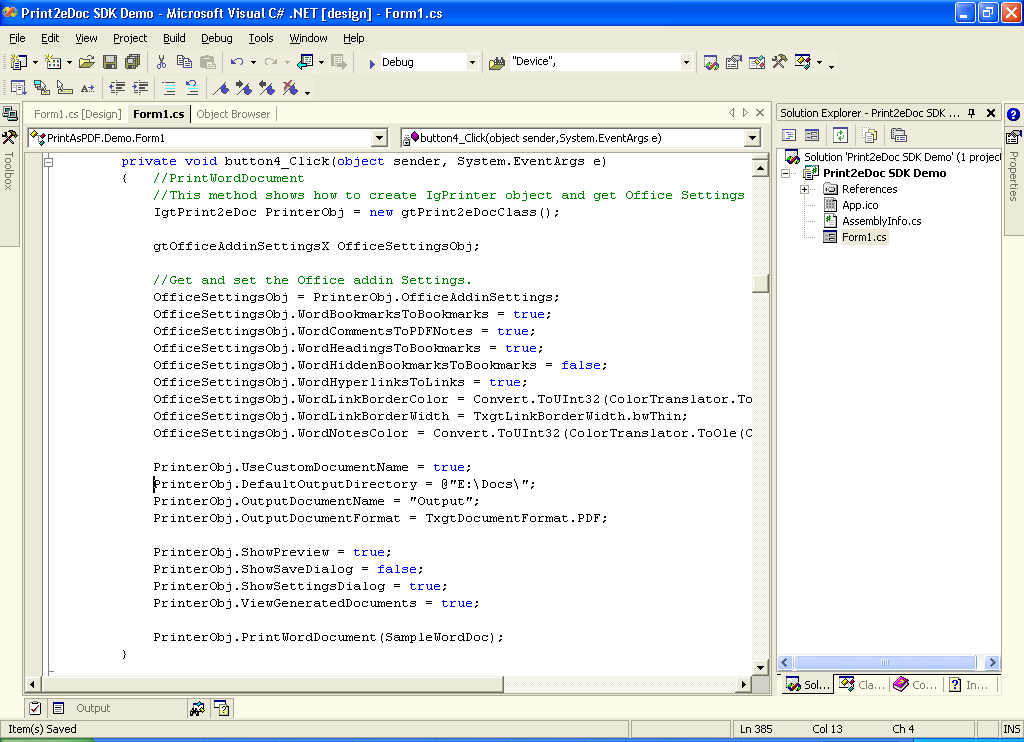Open Solution Explorer toolbar icon
This screenshot has width=1024, height=742.
711,62
